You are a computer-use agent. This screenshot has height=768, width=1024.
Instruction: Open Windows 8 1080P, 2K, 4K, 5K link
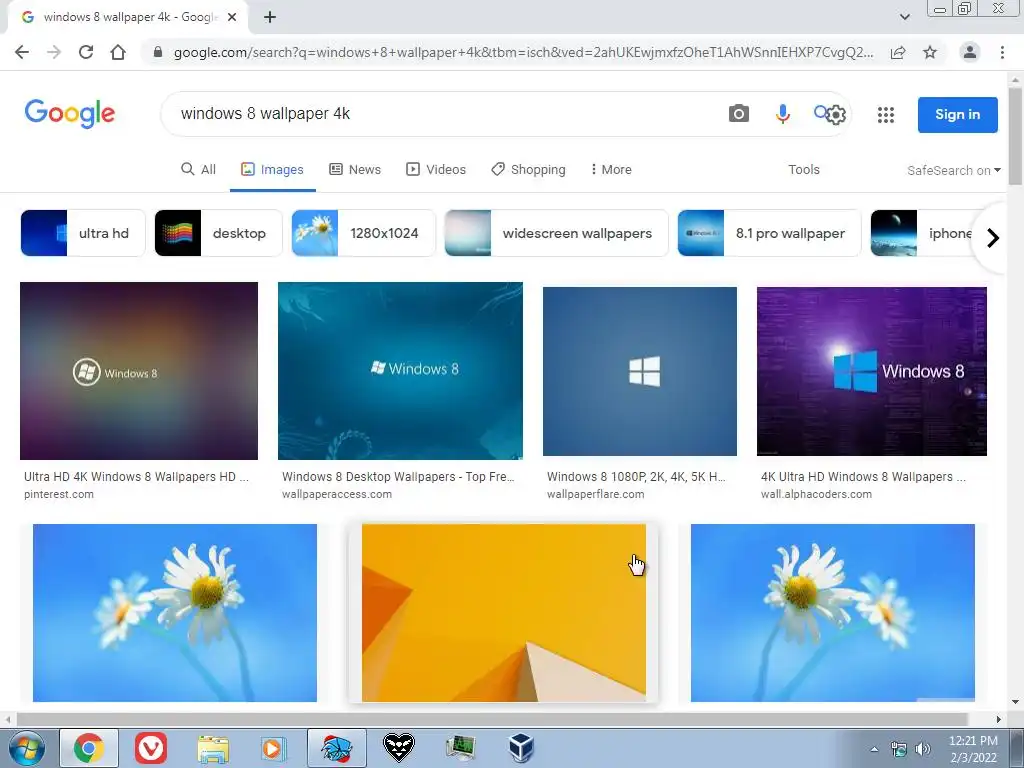[636, 477]
